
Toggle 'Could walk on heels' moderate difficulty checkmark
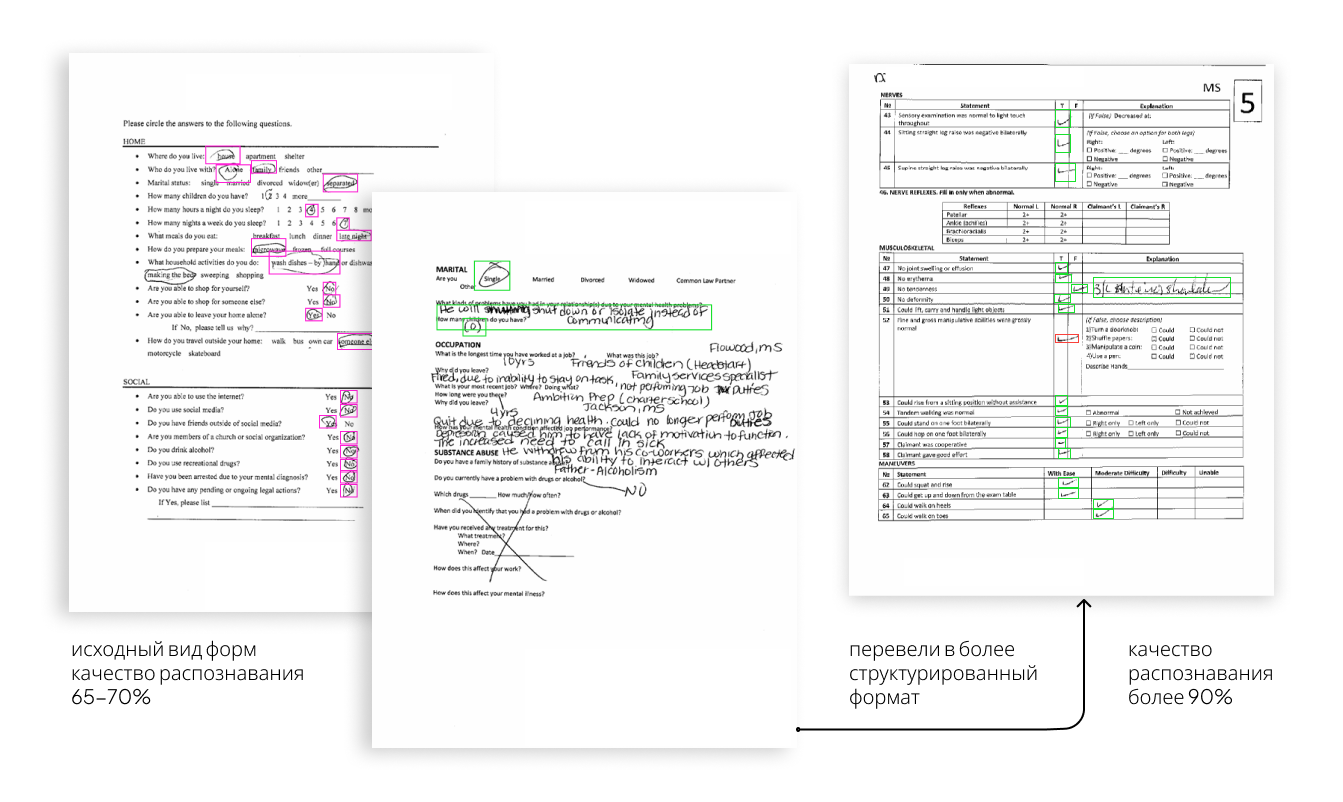[1103, 505]
